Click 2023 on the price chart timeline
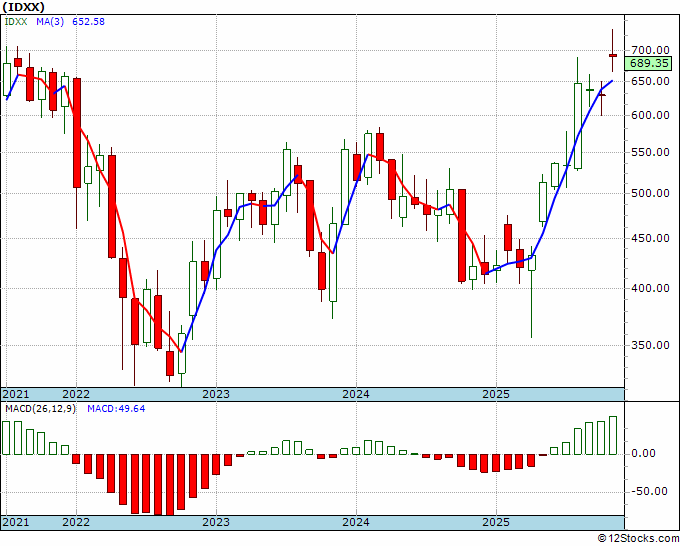Image resolution: width=680 pixels, height=546 pixels. tap(216, 394)
